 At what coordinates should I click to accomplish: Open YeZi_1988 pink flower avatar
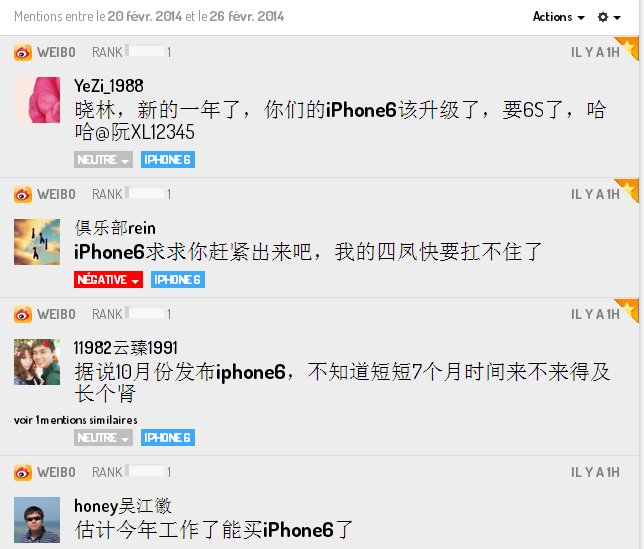tap(37, 100)
